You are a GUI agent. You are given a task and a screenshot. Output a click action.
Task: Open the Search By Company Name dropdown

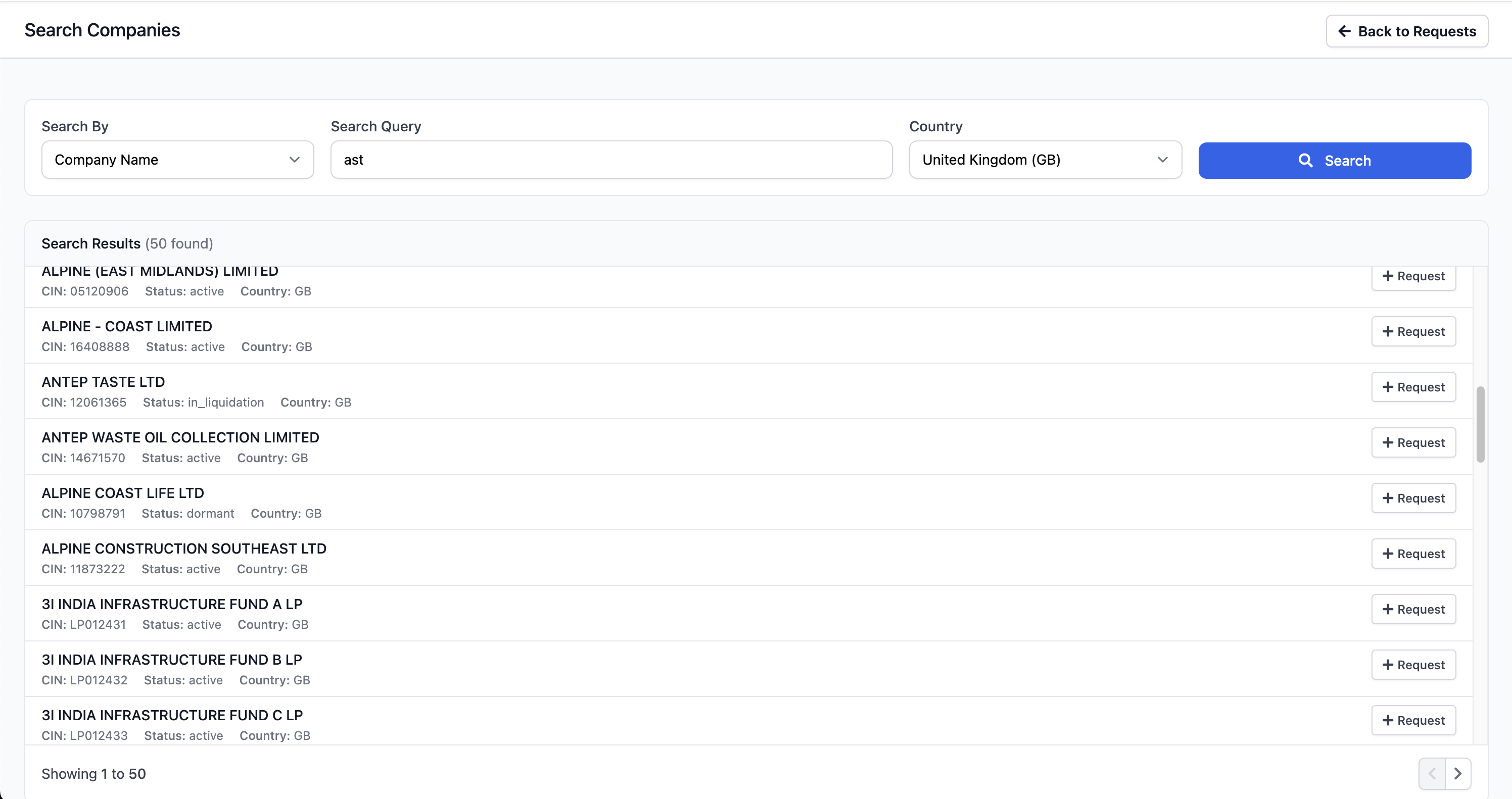(x=177, y=160)
